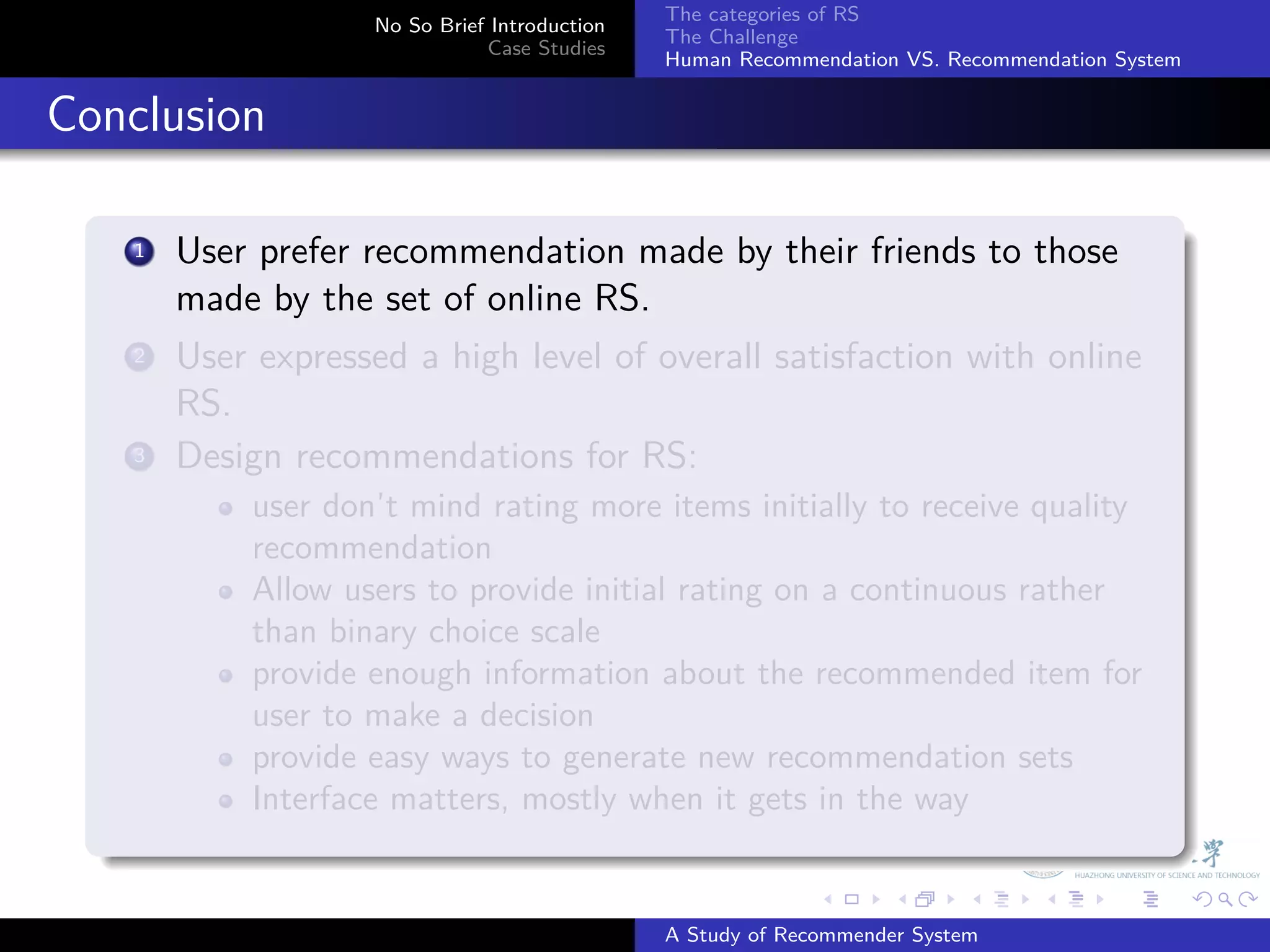Click 'Allow users to provide initial rating' bullet
Image resolution: width=1270 pixels, height=952 pixels.
coord(678,610)
